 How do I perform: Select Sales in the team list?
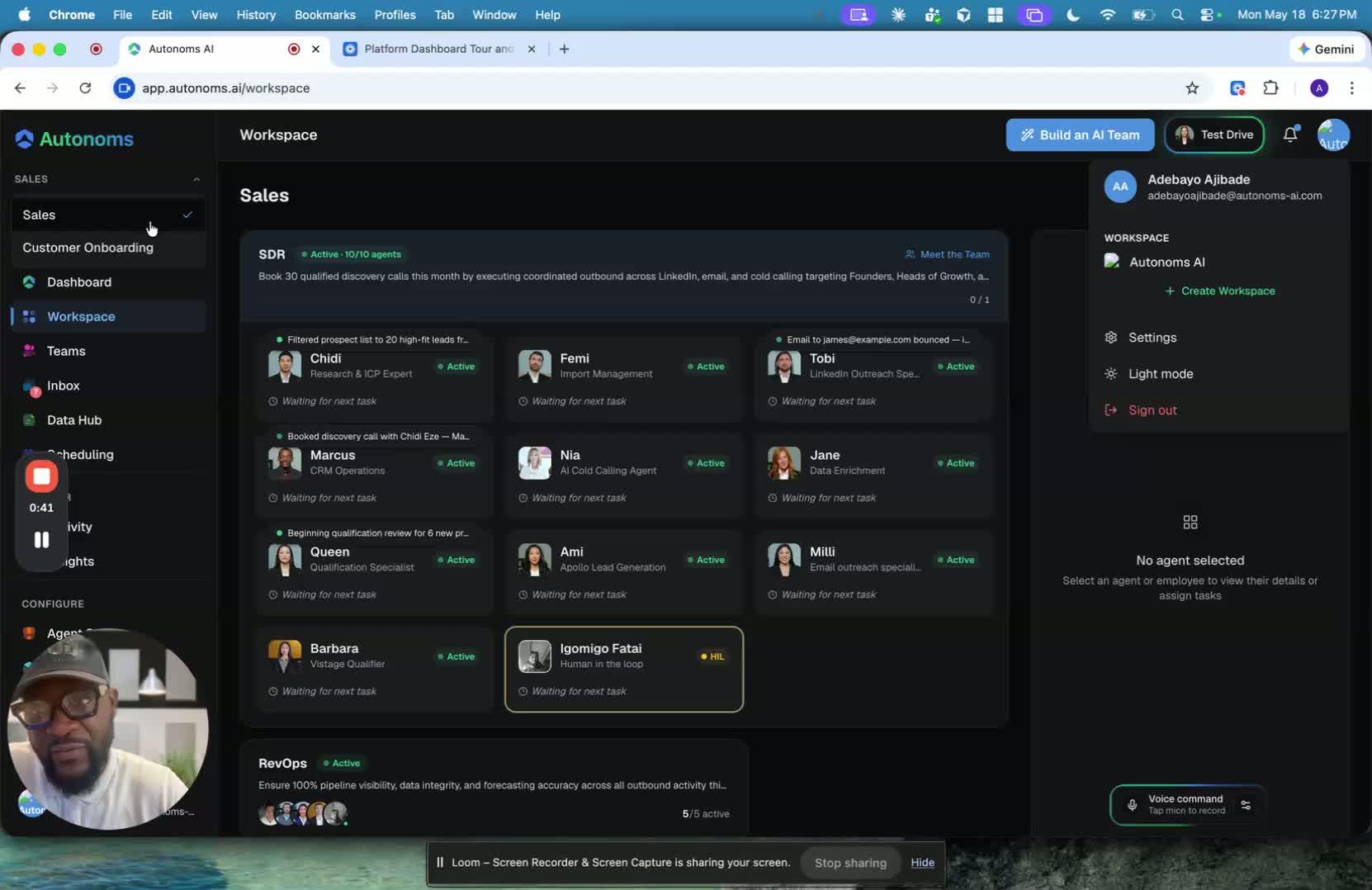(x=108, y=215)
